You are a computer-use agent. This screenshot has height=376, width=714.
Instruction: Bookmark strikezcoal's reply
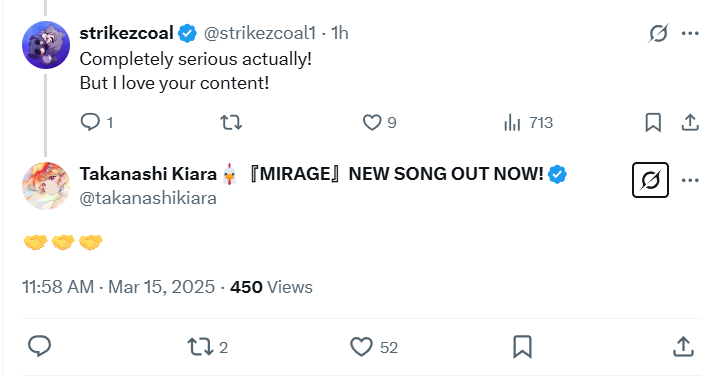point(653,122)
